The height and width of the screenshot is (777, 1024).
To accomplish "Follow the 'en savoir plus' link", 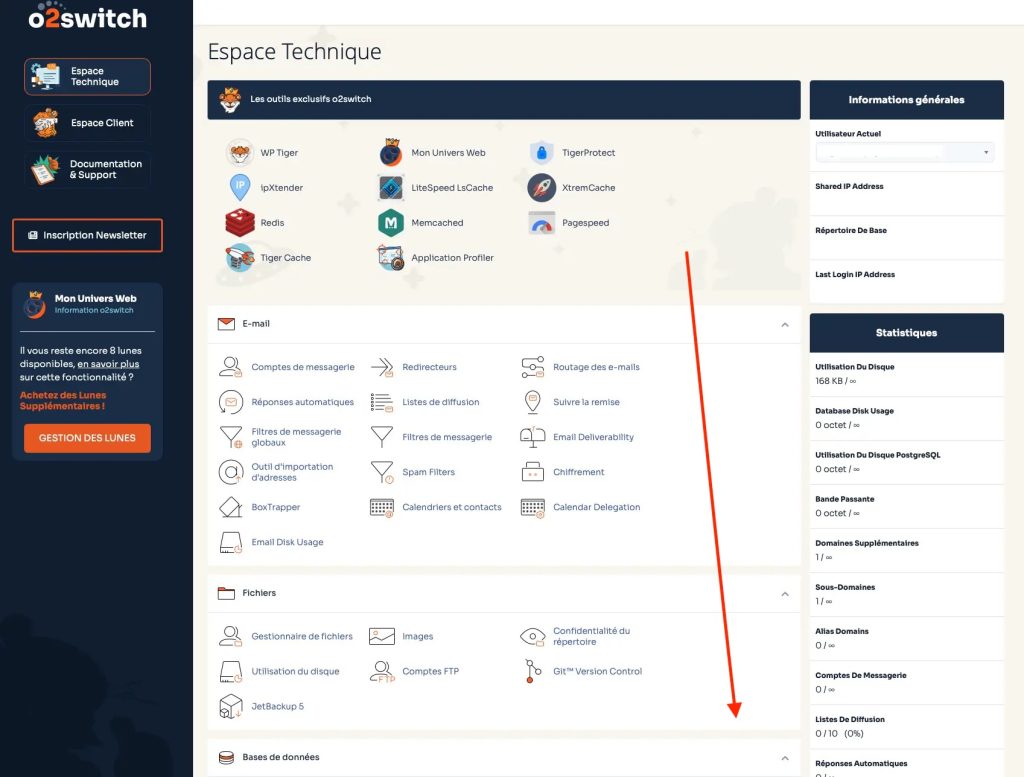I will click(108, 364).
